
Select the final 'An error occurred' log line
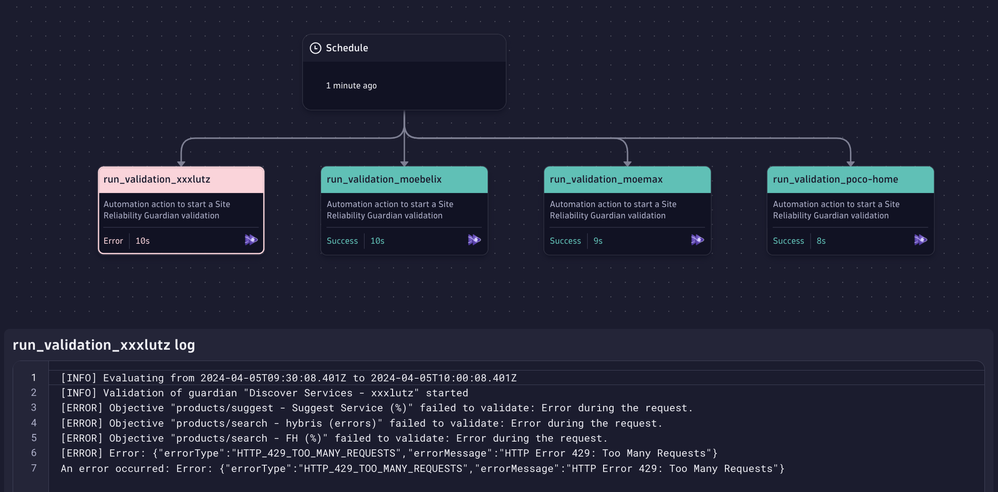[x=422, y=468]
